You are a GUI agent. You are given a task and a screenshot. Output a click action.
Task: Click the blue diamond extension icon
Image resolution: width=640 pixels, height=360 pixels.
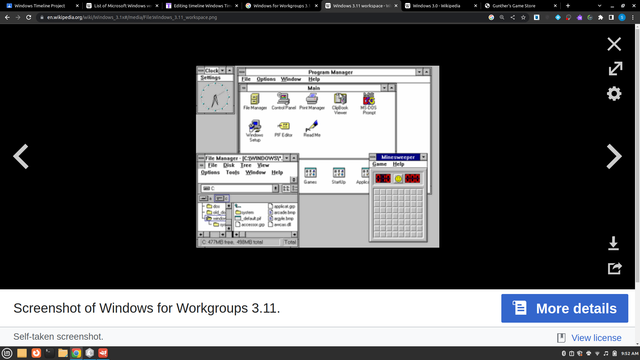(x=558, y=18)
